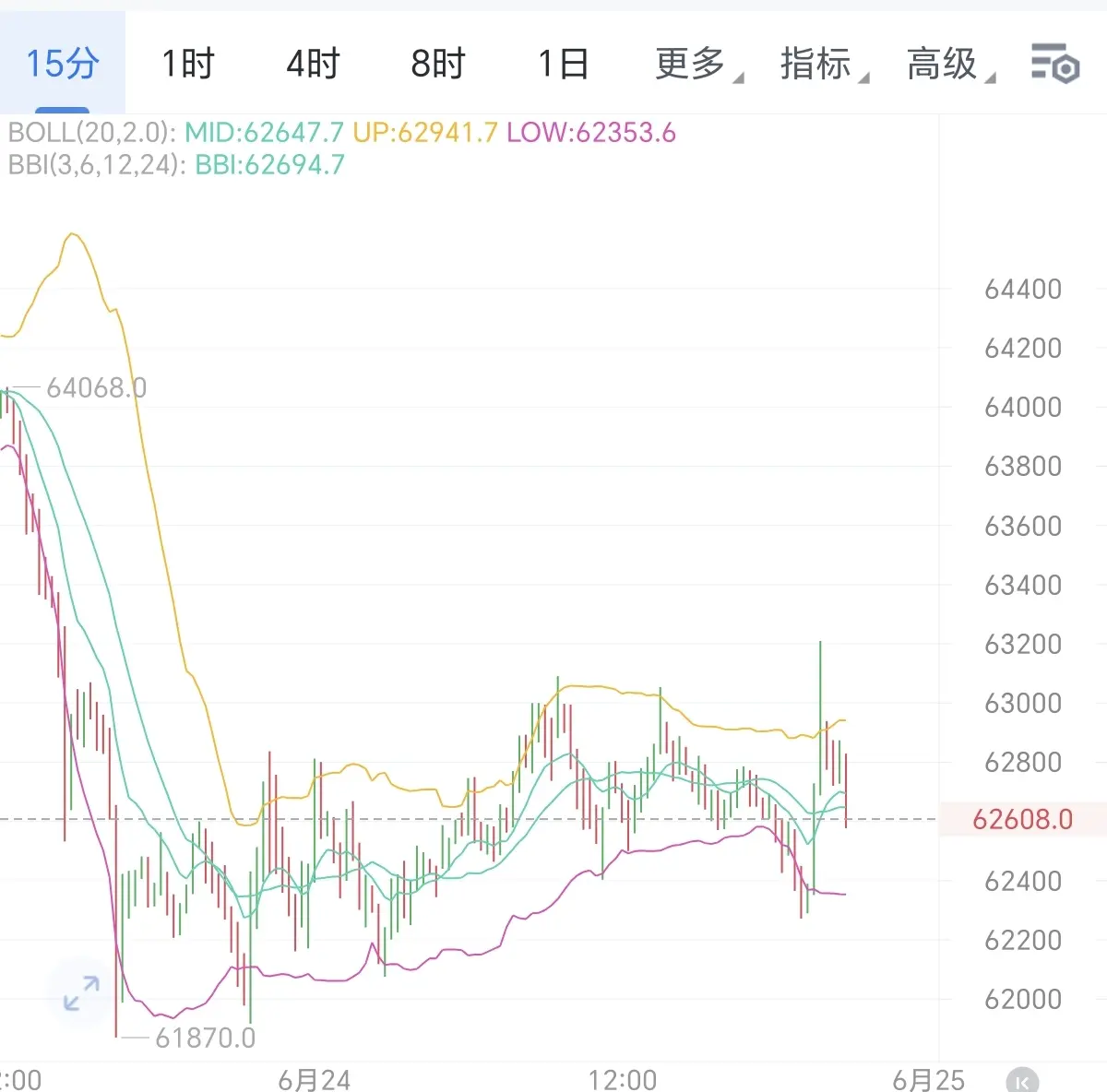Tap the 63200 price axis label
The height and width of the screenshot is (1092, 1107).
(x=1023, y=645)
